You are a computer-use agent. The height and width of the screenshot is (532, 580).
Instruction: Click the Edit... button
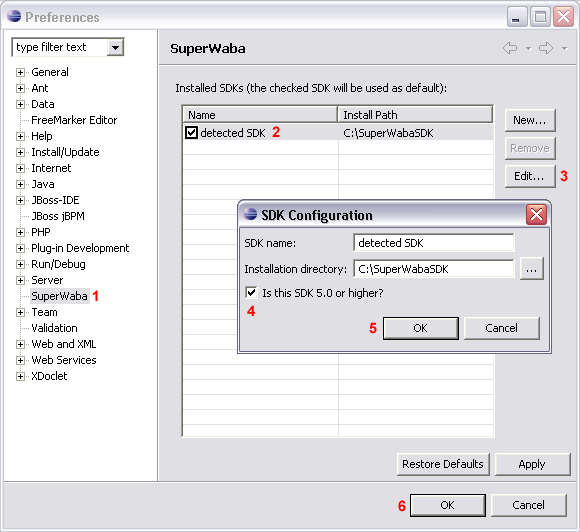(x=530, y=176)
